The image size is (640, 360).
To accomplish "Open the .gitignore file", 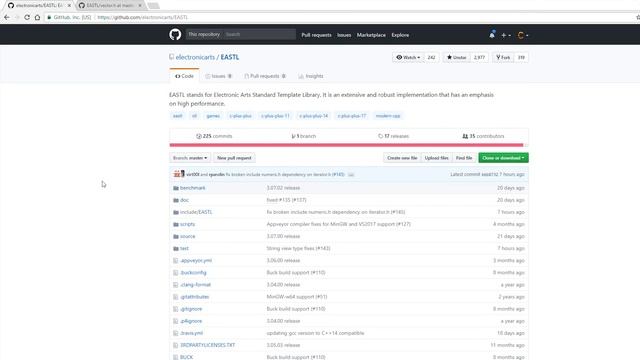I will pyautogui.click(x=191, y=309).
